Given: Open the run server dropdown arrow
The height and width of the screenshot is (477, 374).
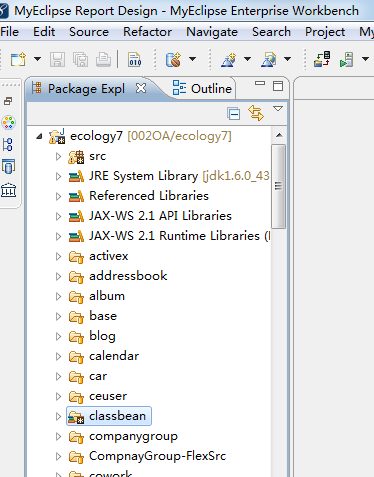Looking at the screenshot, I should pos(365,59).
